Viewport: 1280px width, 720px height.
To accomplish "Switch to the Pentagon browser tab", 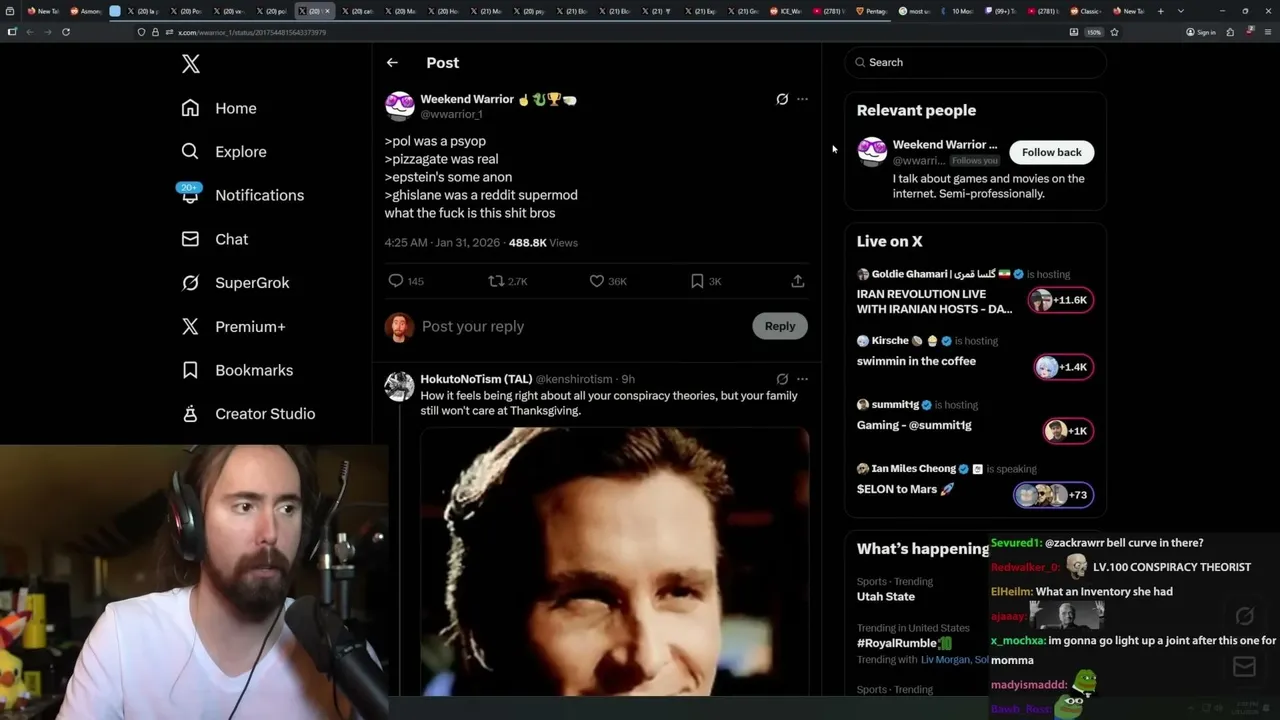I will pos(871,11).
